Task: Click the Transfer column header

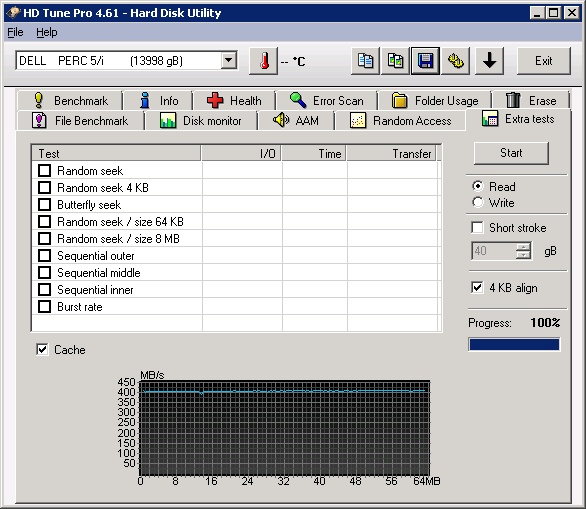Action: coord(392,154)
